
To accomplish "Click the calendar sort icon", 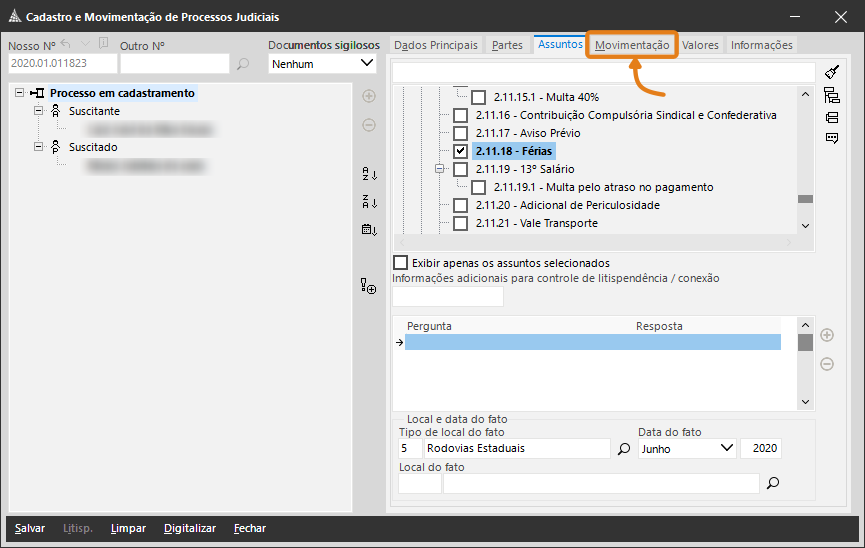I will [369, 230].
